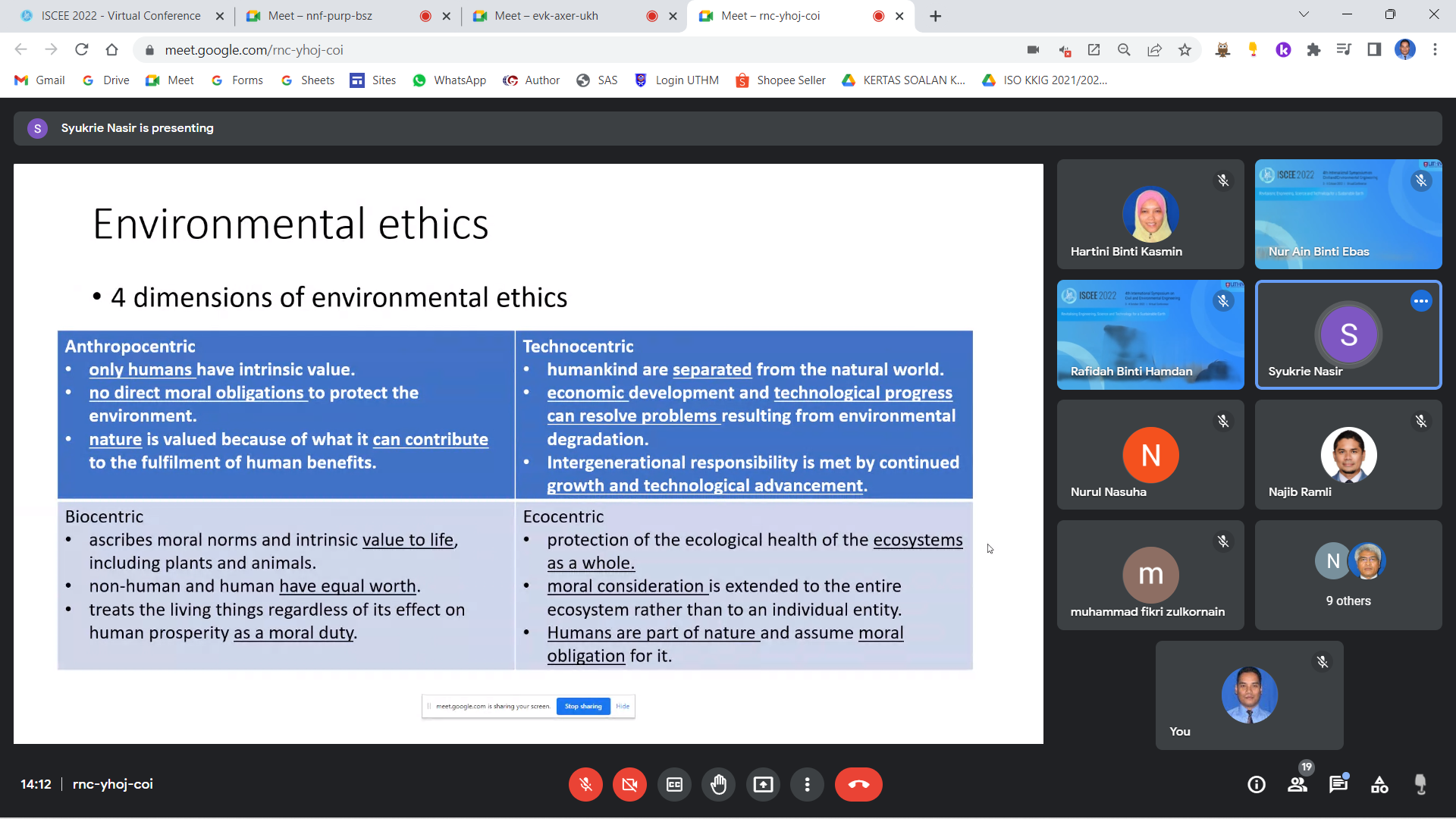Open the Activities panel
Screen dimensions: 1456x819
[x=1379, y=784]
